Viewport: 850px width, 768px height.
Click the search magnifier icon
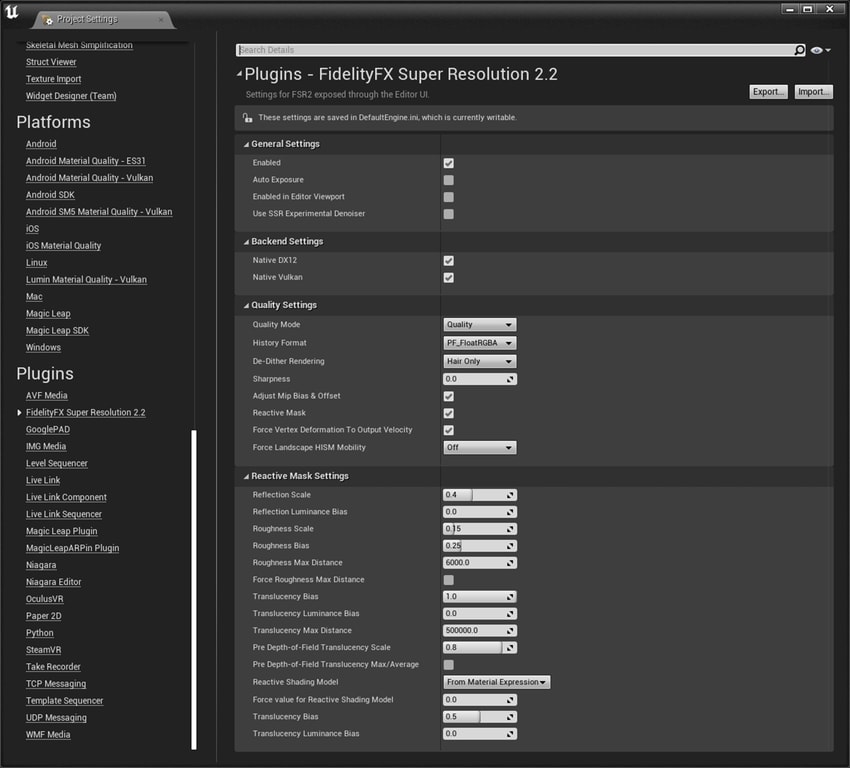[x=799, y=50]
